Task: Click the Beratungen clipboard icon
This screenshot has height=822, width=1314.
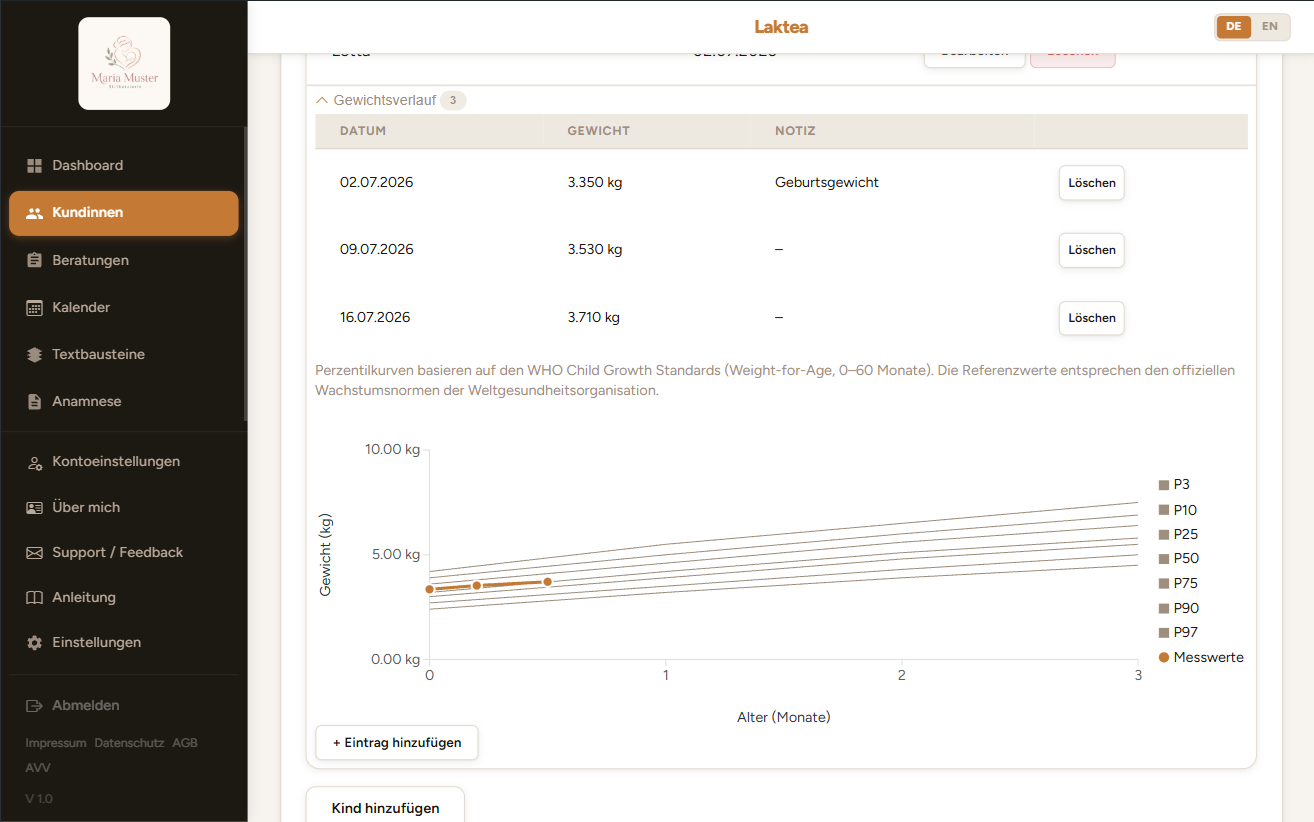Action: coord(34,260)
